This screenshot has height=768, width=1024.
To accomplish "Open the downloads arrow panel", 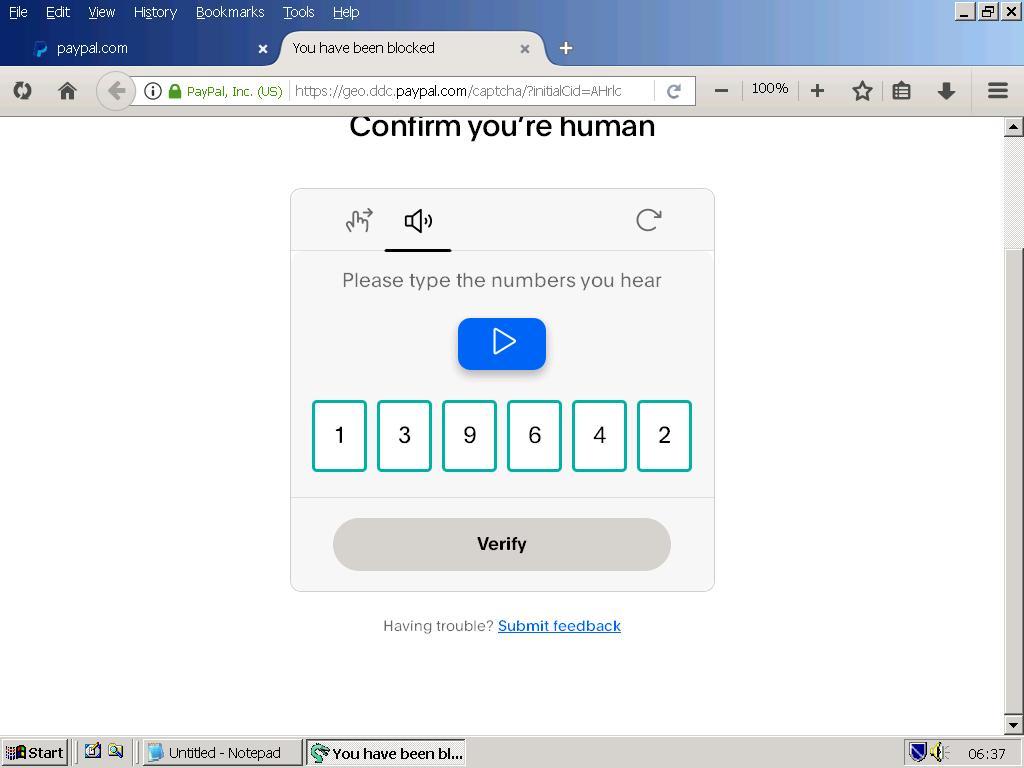I will [946, 91].
